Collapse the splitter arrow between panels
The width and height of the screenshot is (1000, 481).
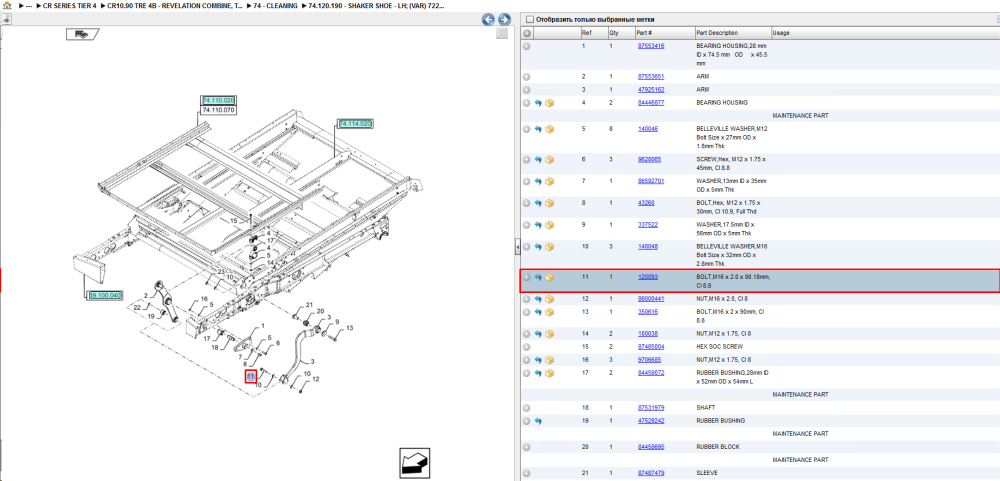(x=517, y=247)
